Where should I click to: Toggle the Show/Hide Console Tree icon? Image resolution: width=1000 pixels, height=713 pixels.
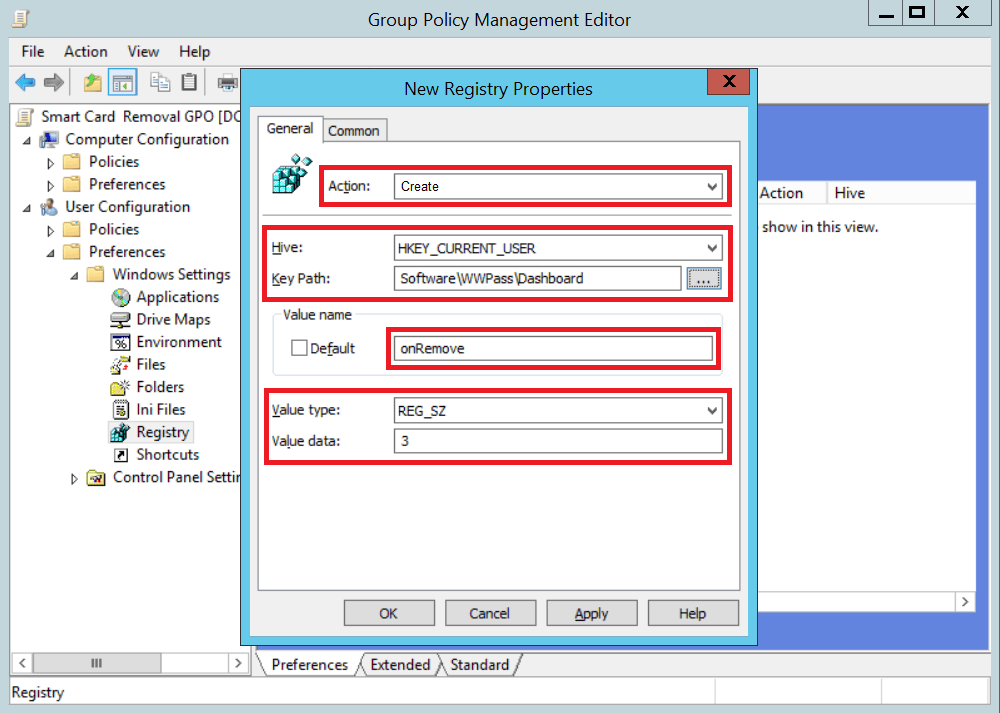coord(122,82)
